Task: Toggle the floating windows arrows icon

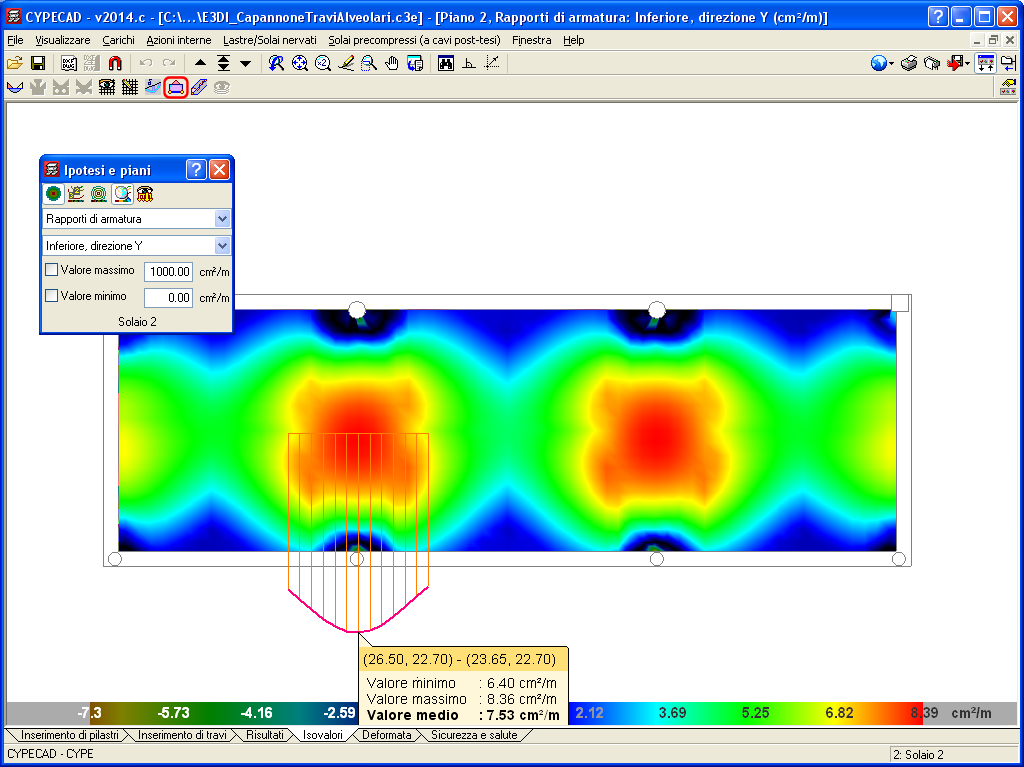Action: click(x=985, y=63)
